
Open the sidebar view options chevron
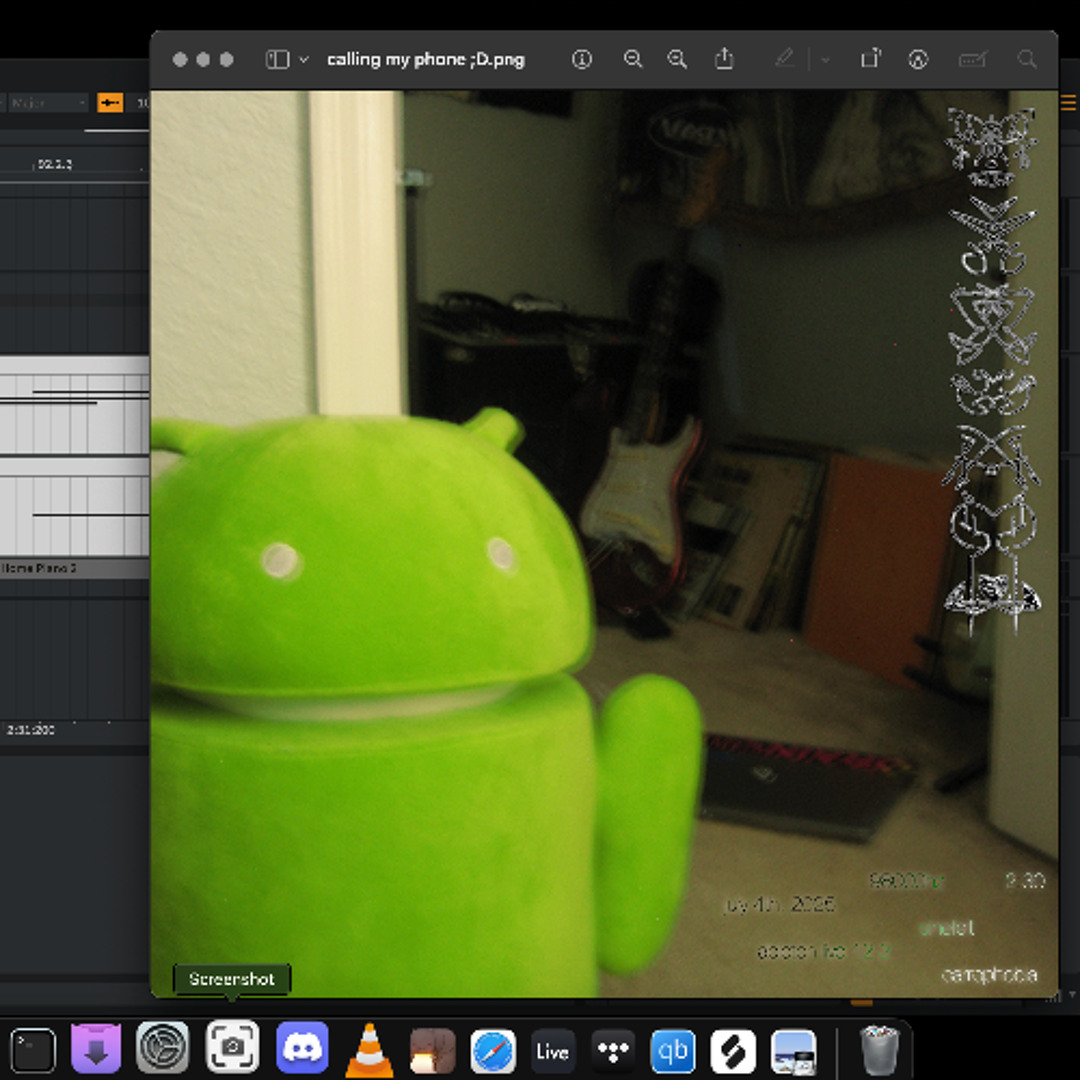pyautogui.click(x=304, y=60)
